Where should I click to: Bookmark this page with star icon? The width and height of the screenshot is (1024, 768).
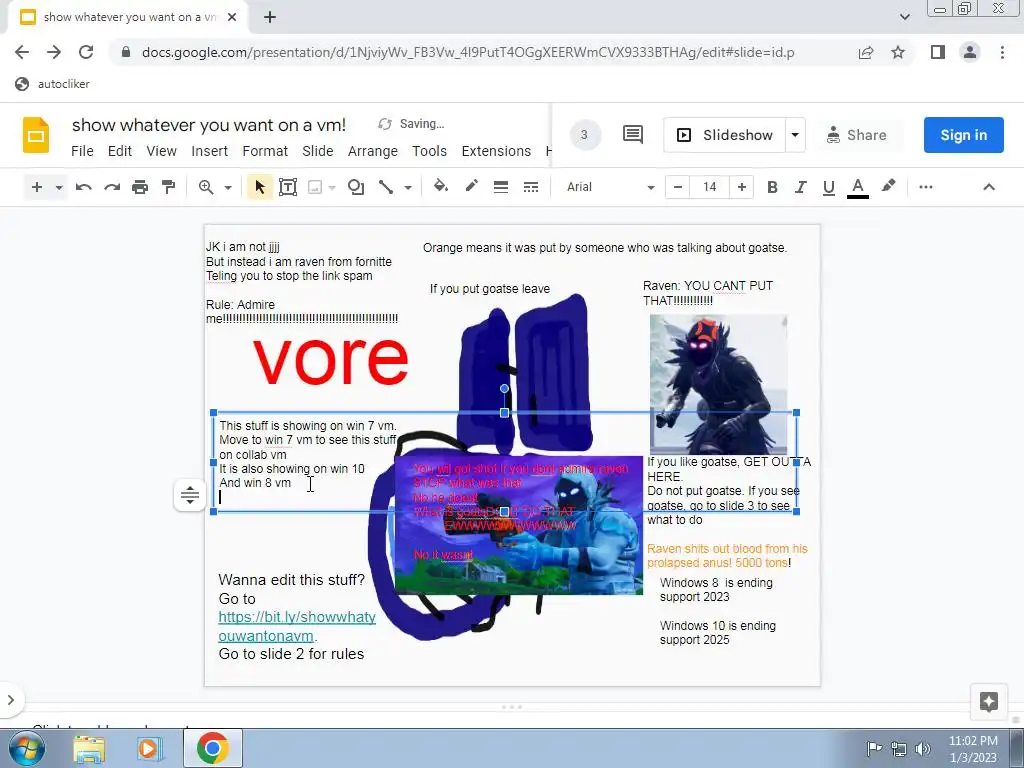pyautogui.click(x=898, y=52)
